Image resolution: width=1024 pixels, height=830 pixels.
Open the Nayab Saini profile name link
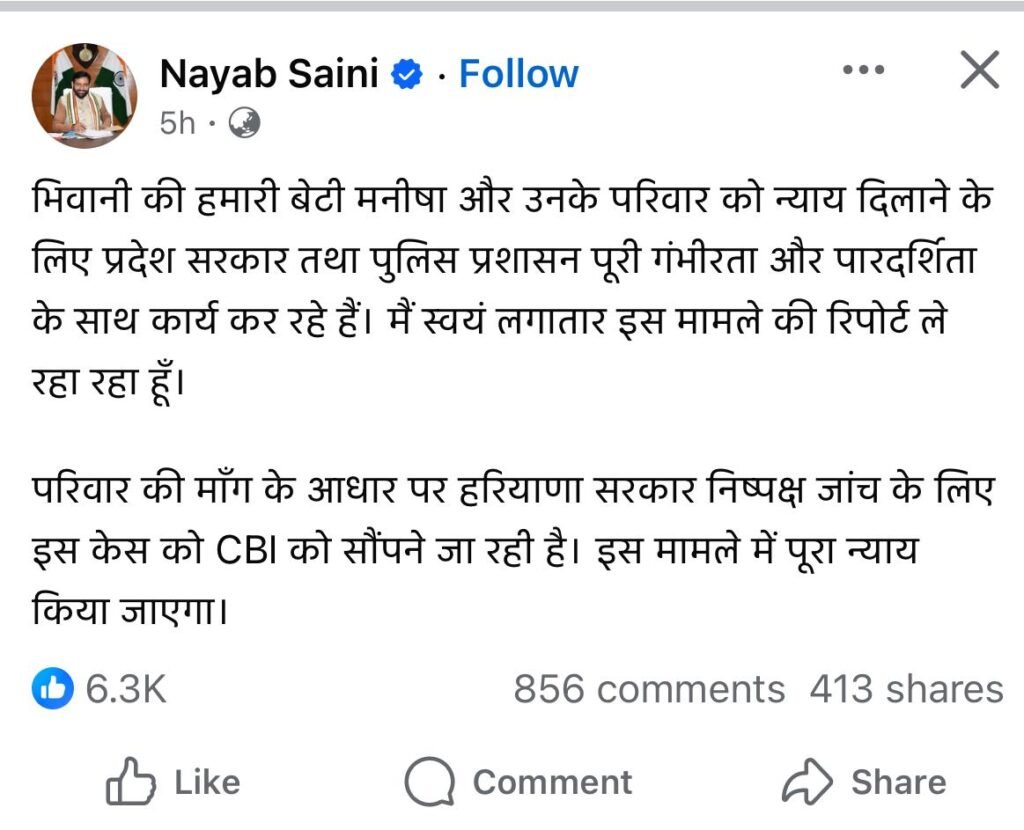tap(269, 74)
